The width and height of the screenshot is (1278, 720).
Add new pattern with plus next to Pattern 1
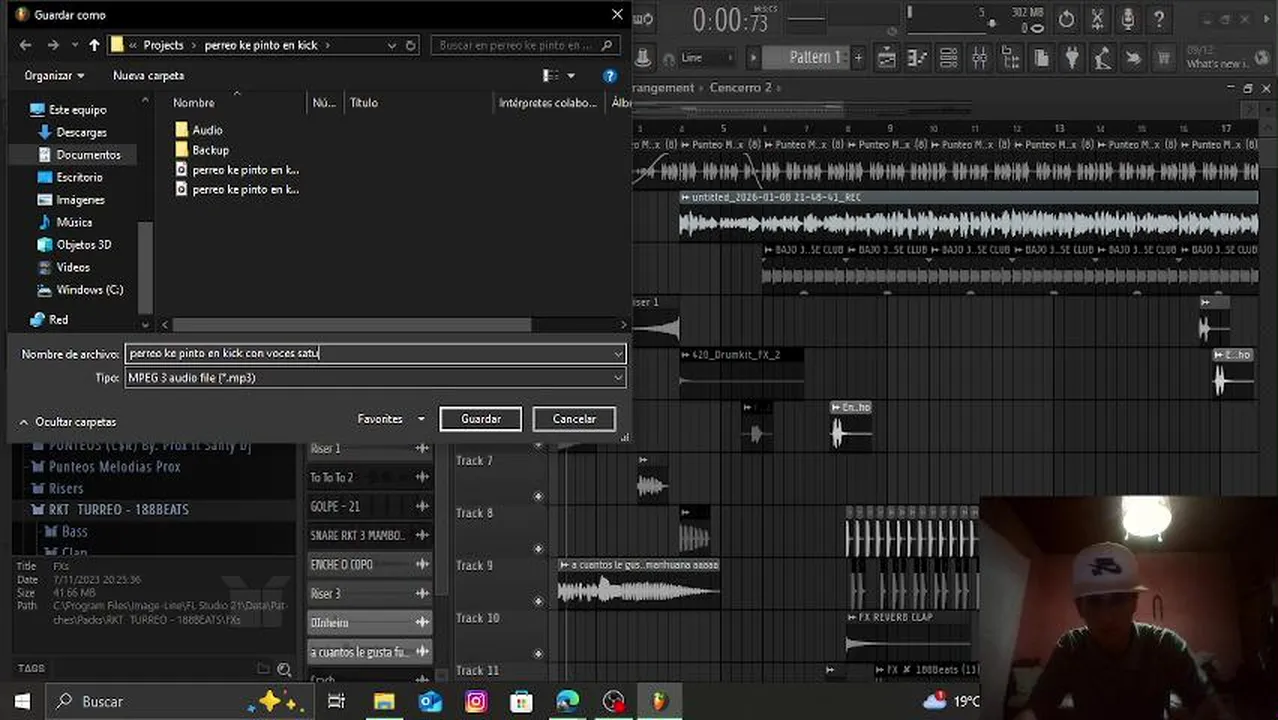(x=857, y=58)
